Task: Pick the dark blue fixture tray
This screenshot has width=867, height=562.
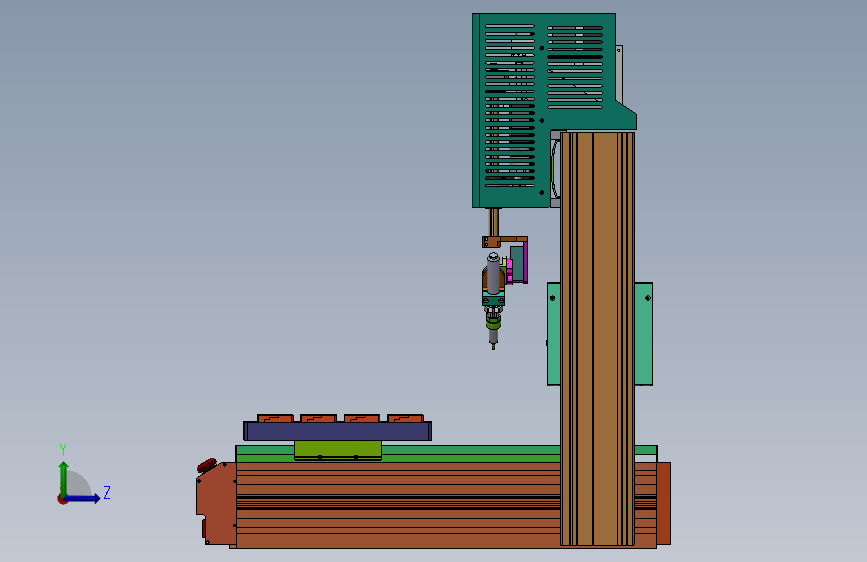Action: point(337,431)
